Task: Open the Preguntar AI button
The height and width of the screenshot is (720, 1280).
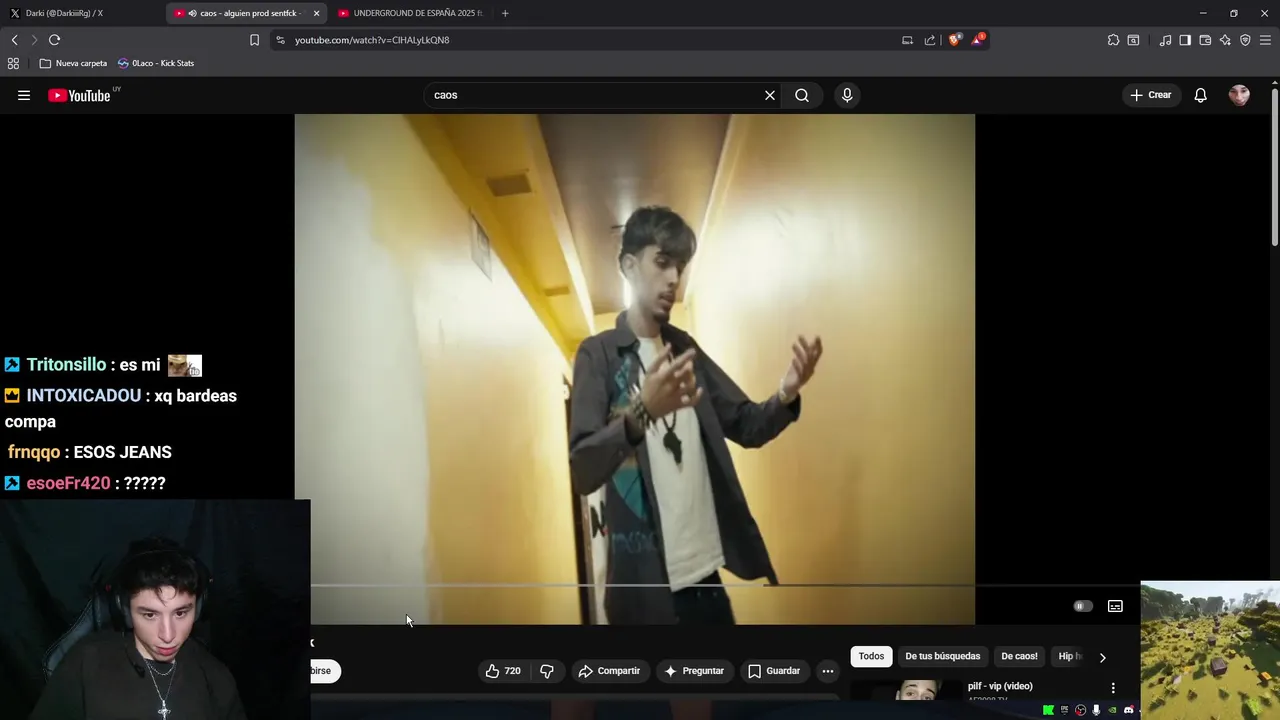Action: 694,671
